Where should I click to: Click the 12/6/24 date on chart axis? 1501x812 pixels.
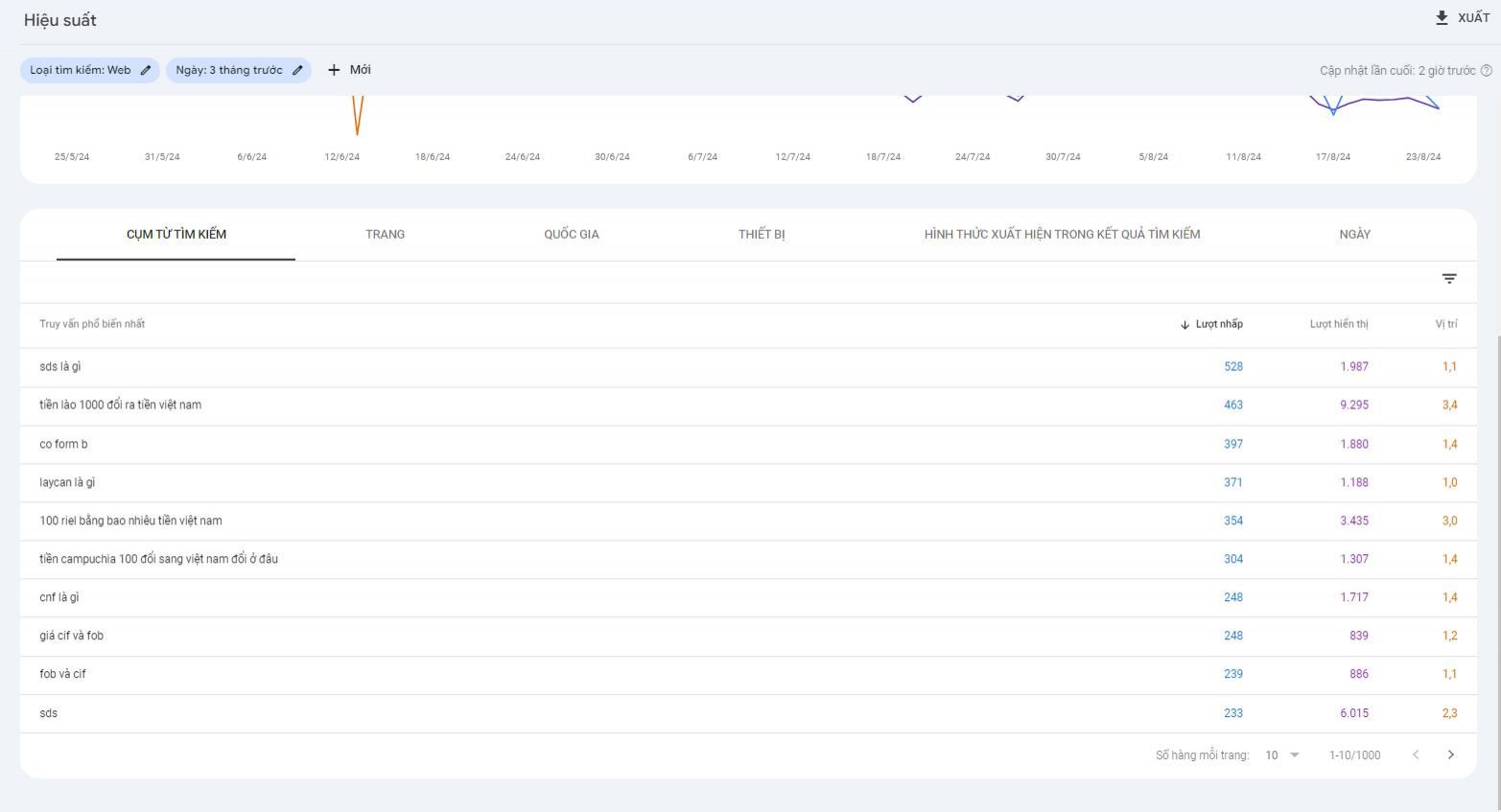342,157
